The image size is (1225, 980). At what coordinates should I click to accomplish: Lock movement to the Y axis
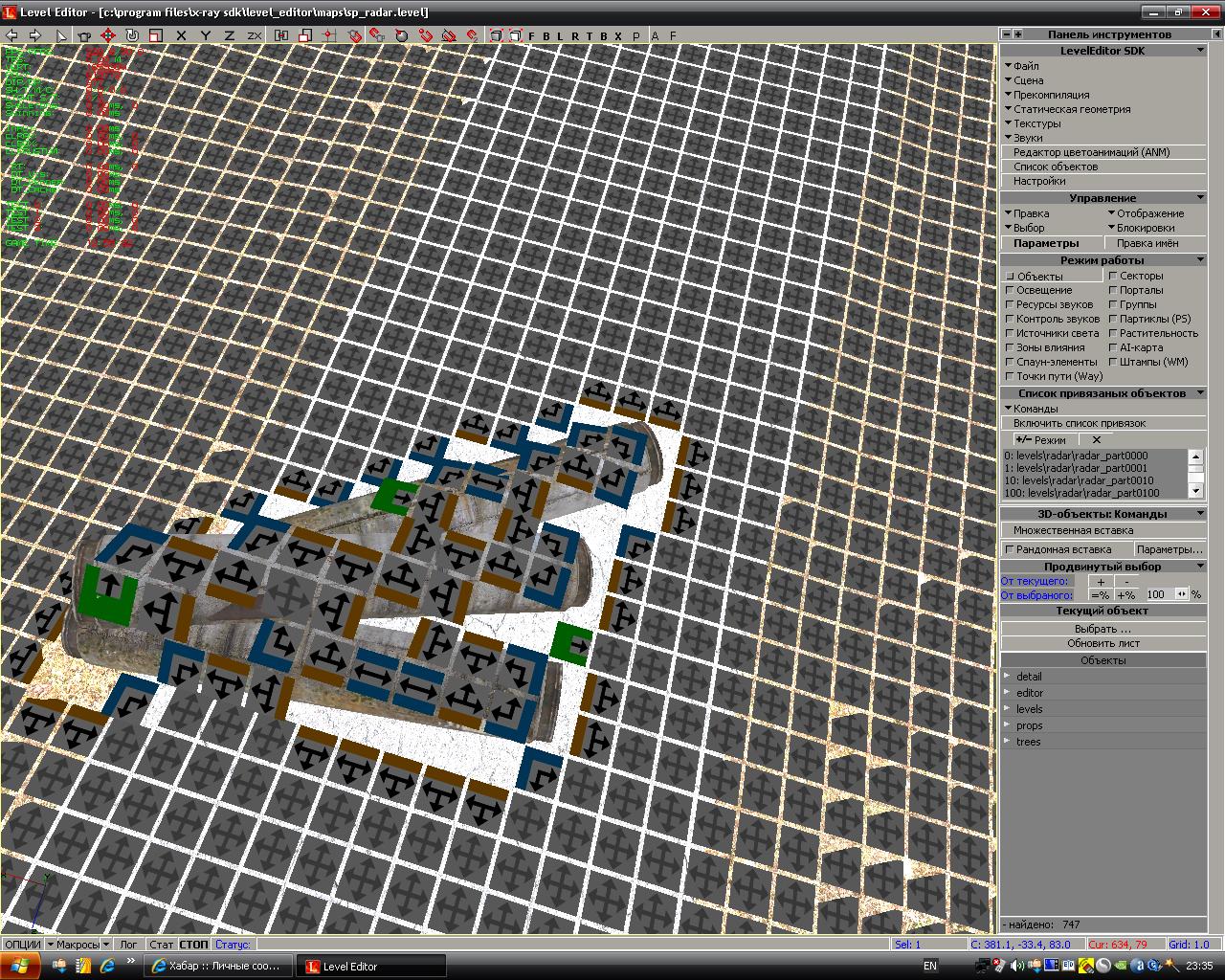click(x=205, y=35)
